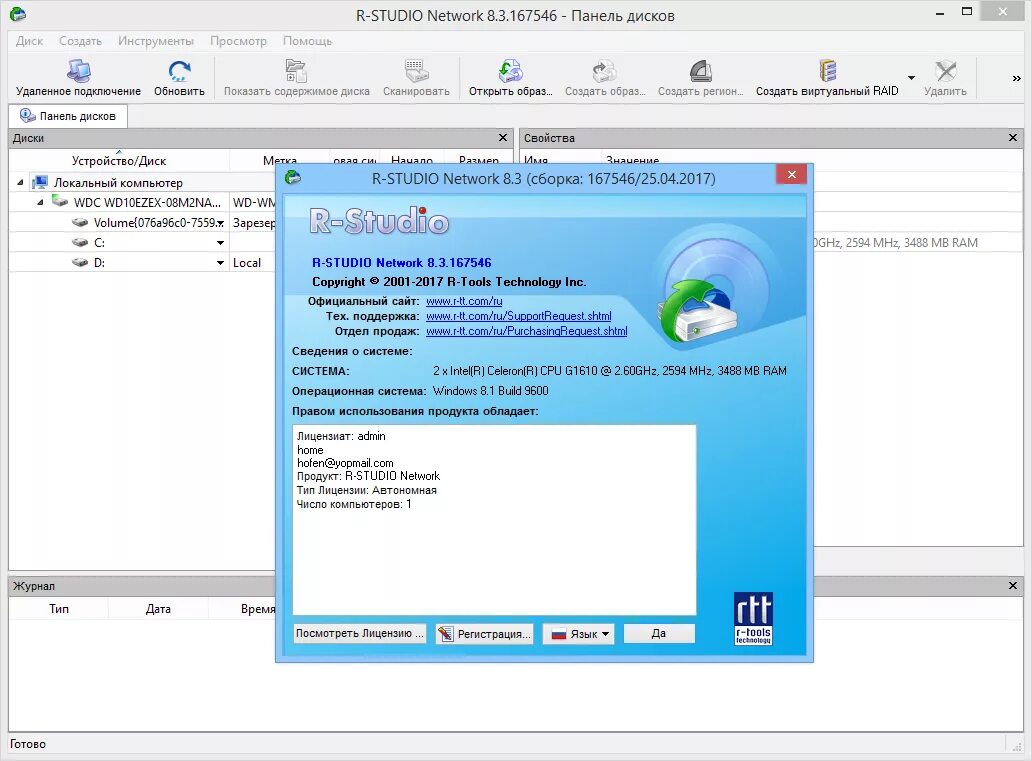Select the C: drive icon
Screen dimensions: 1032x761
point(80,242)
